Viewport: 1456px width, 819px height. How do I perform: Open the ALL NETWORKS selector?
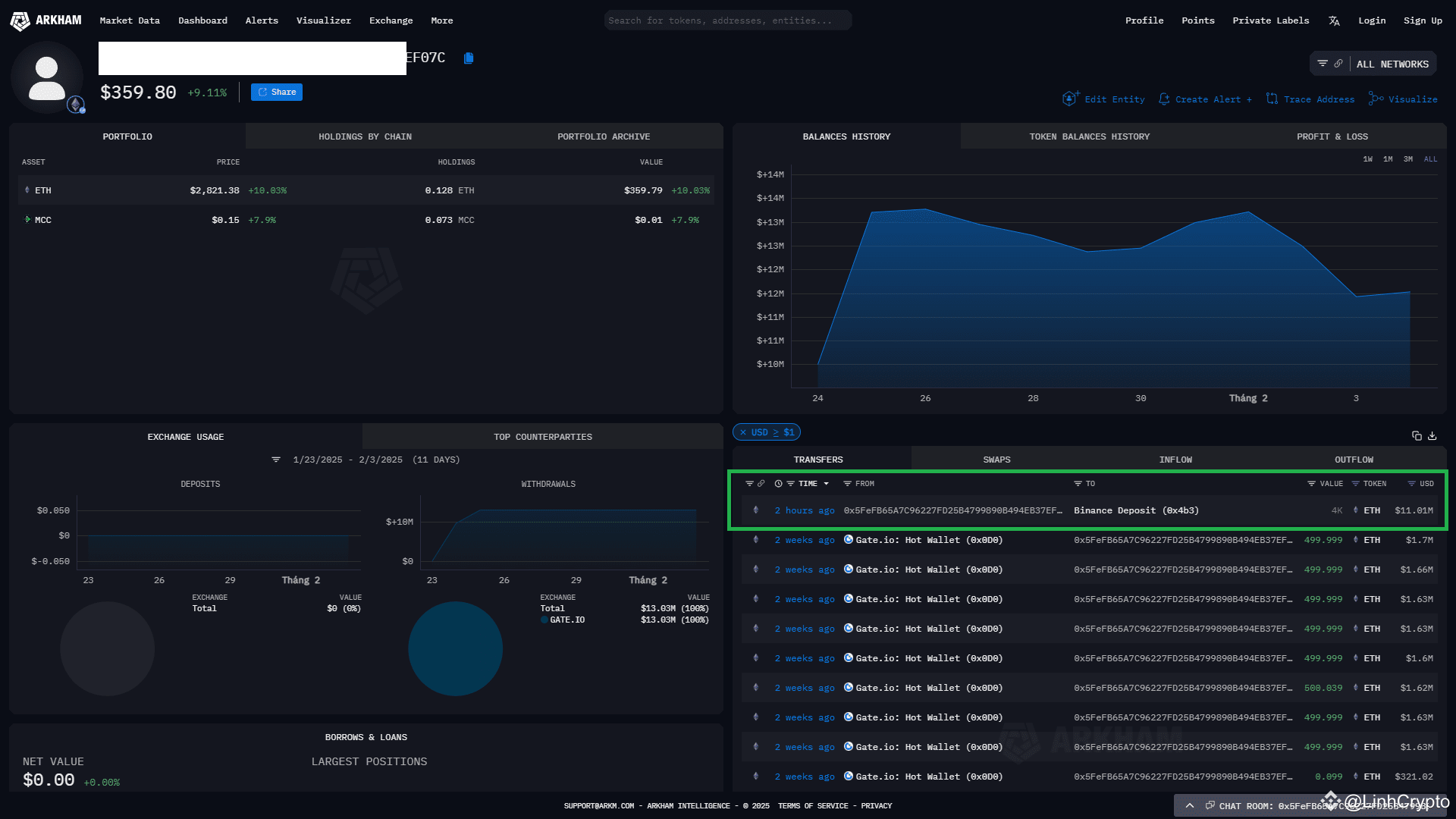pos(1393,64)
